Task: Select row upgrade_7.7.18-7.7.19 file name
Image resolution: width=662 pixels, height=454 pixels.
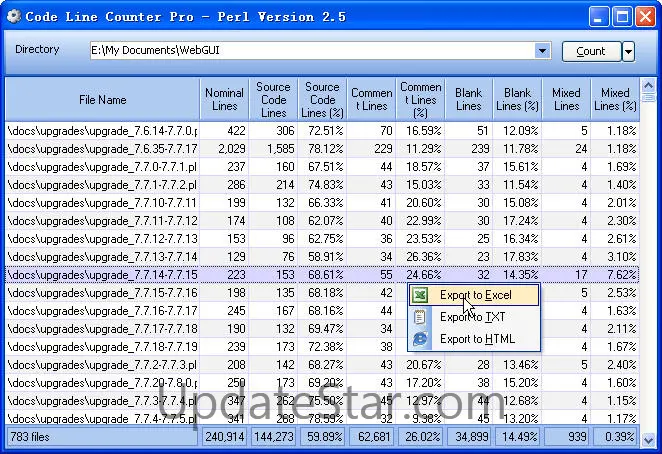Action: point(103,347)
